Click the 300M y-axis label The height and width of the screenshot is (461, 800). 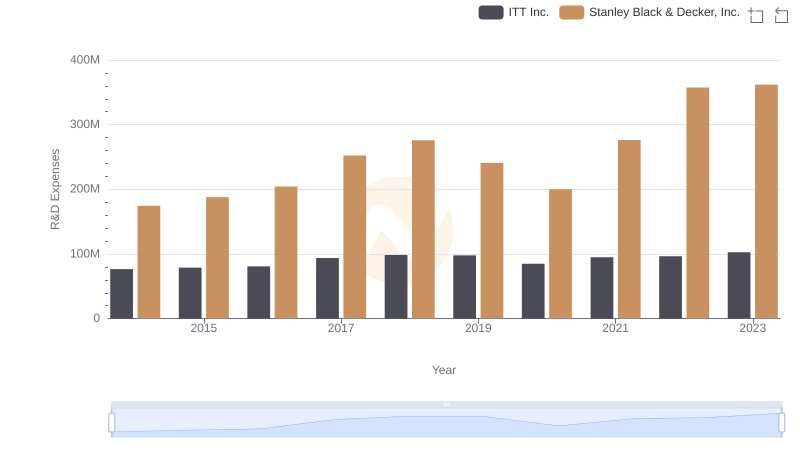pyautogui.click(x=85, y=124)
